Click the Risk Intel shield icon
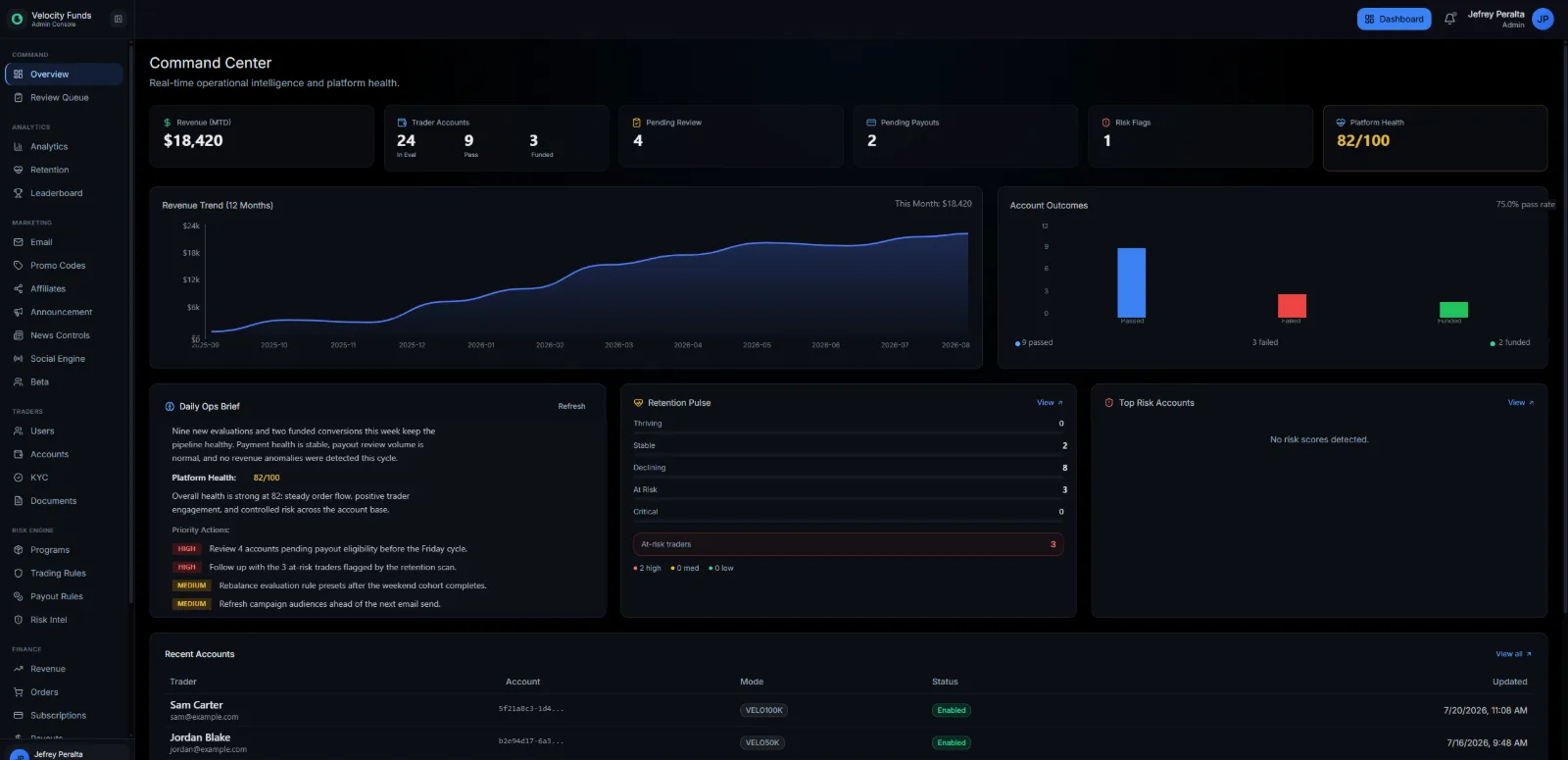The image size is (1568, 760). click(x=18, y=620)
